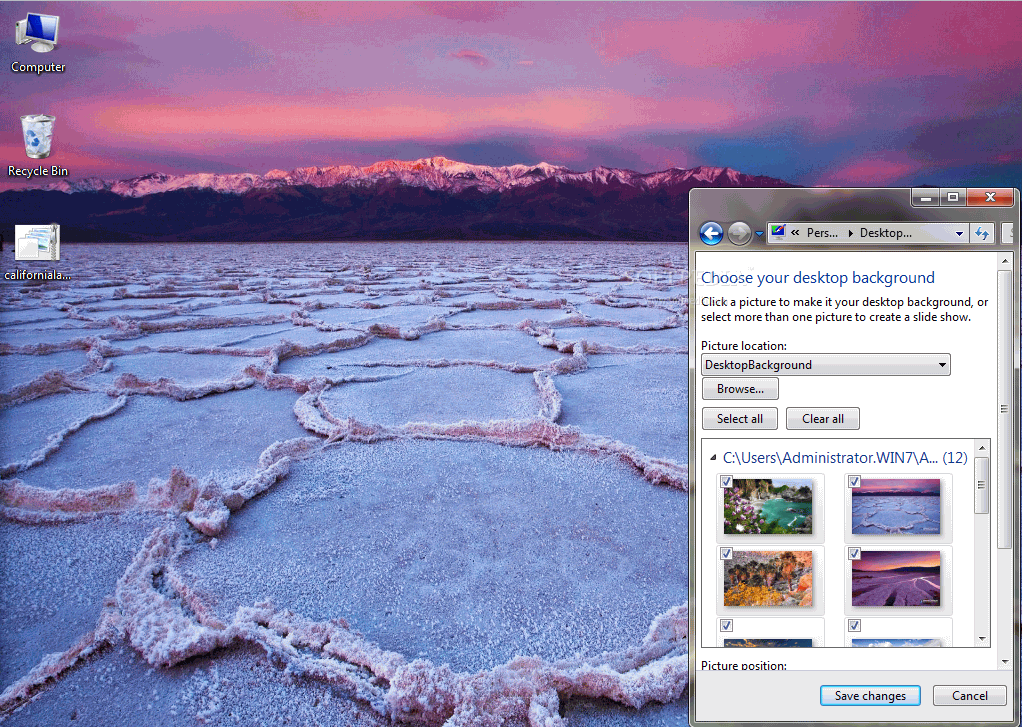Click the Desktop... breadcrumb segment
1022x727 pixels.
886,233
